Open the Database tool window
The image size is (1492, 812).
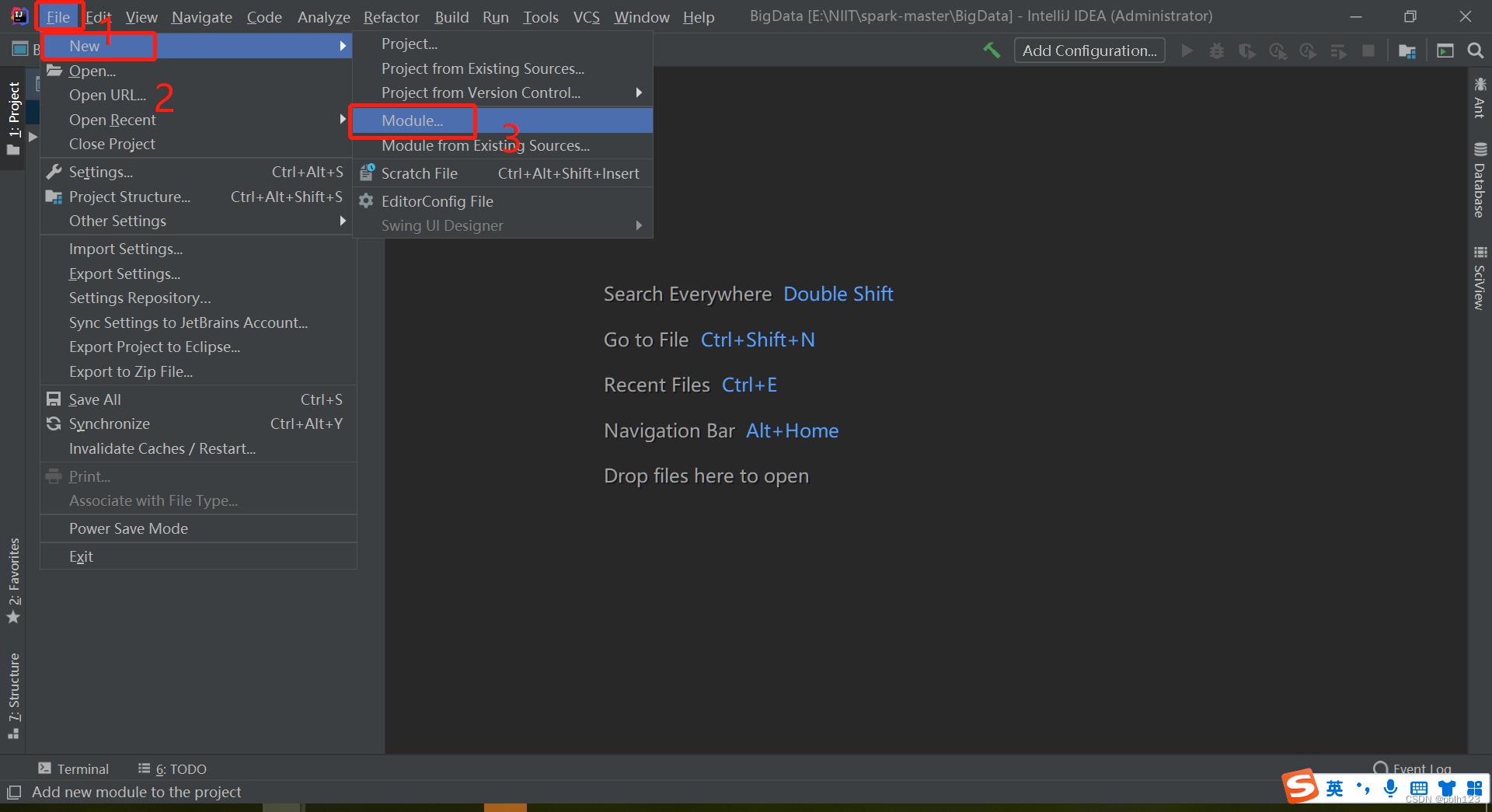1480,180
